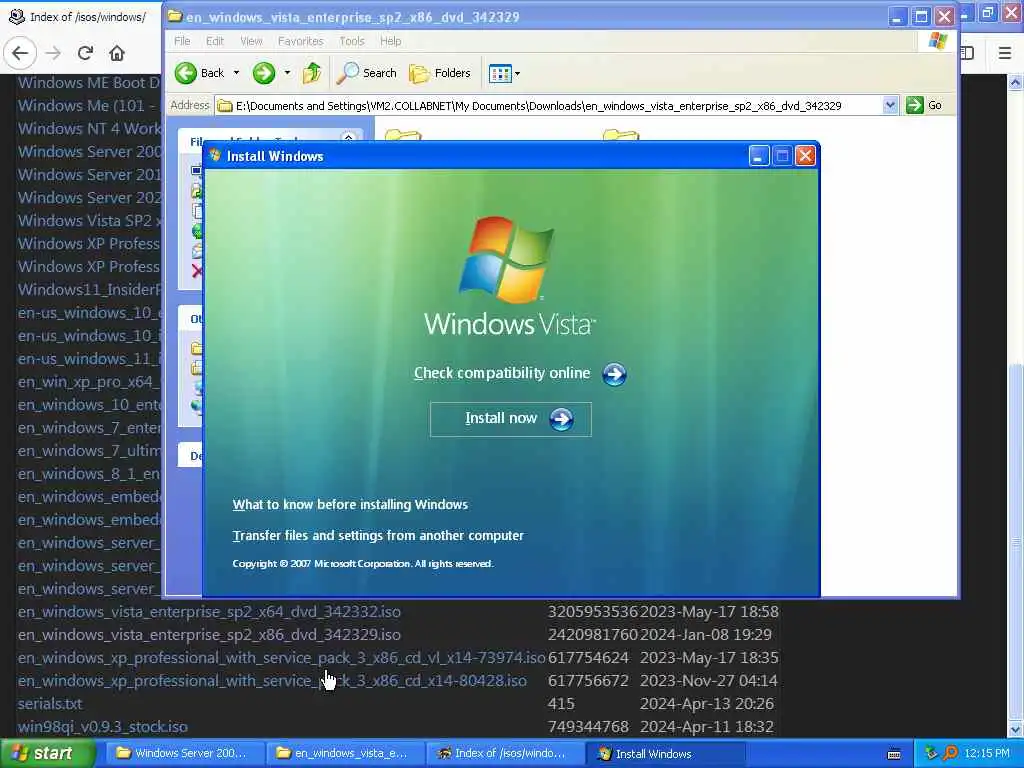Open the serials.txt link
Image resolution: width=1024 pixels, height=768 pixels.
50,704
